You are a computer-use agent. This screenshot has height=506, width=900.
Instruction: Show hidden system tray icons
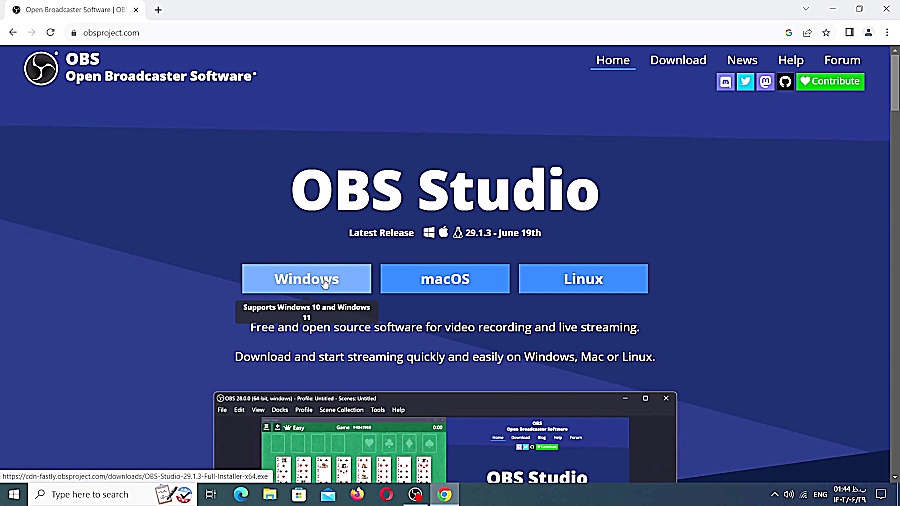[774, 494]
